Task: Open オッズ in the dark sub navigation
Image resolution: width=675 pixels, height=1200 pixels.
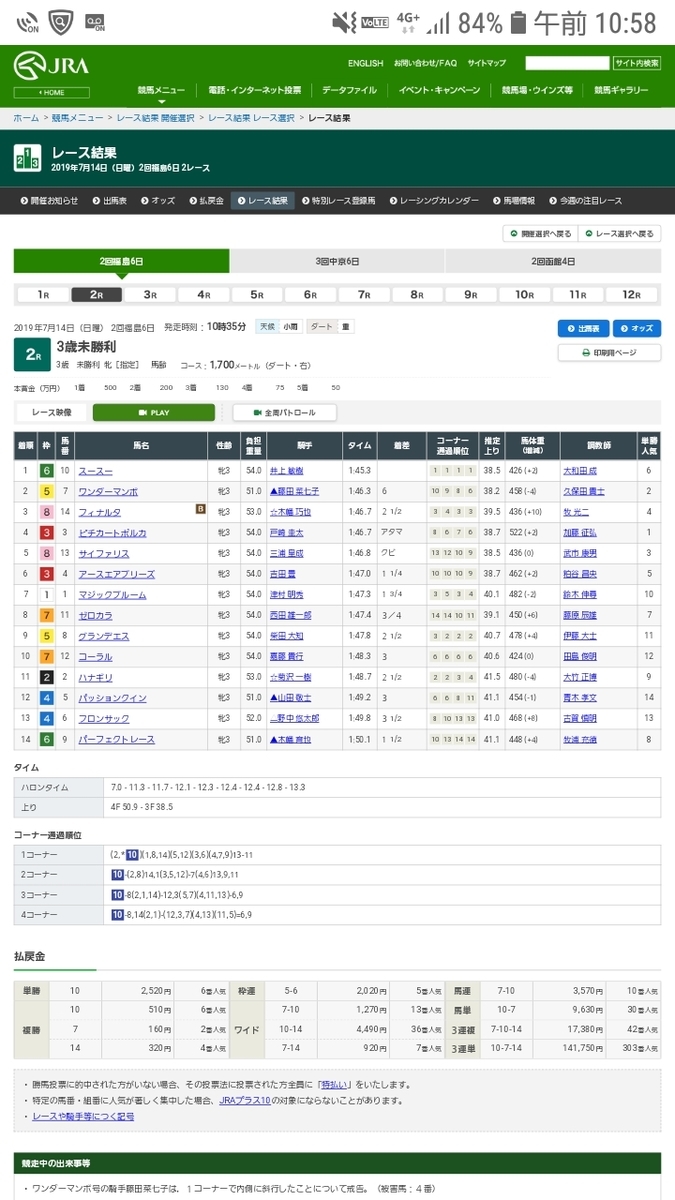Action: pyautogui.click(x=158, y=200)
